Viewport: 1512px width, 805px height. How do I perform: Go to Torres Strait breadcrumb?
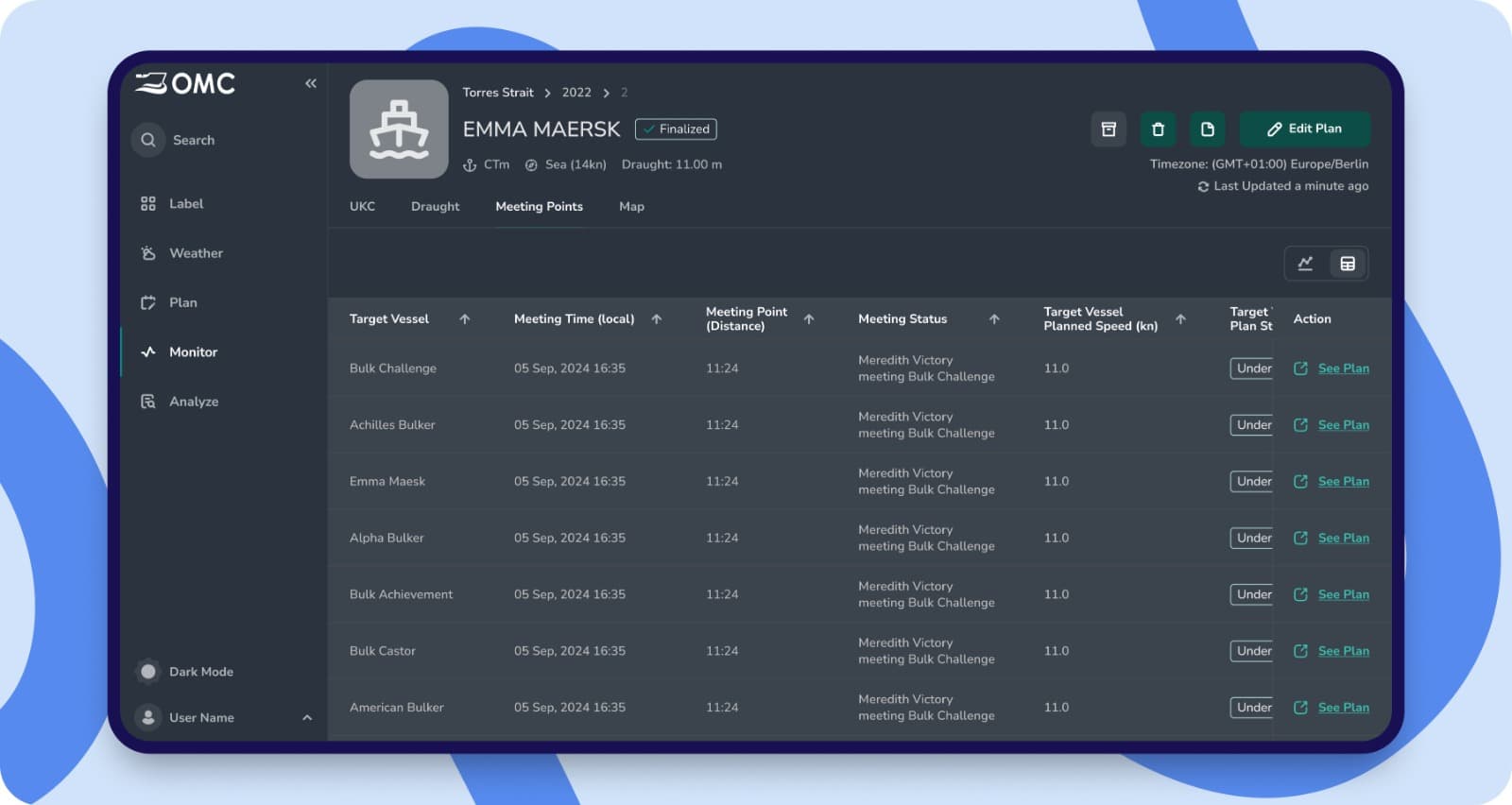(x=498, y=93)
